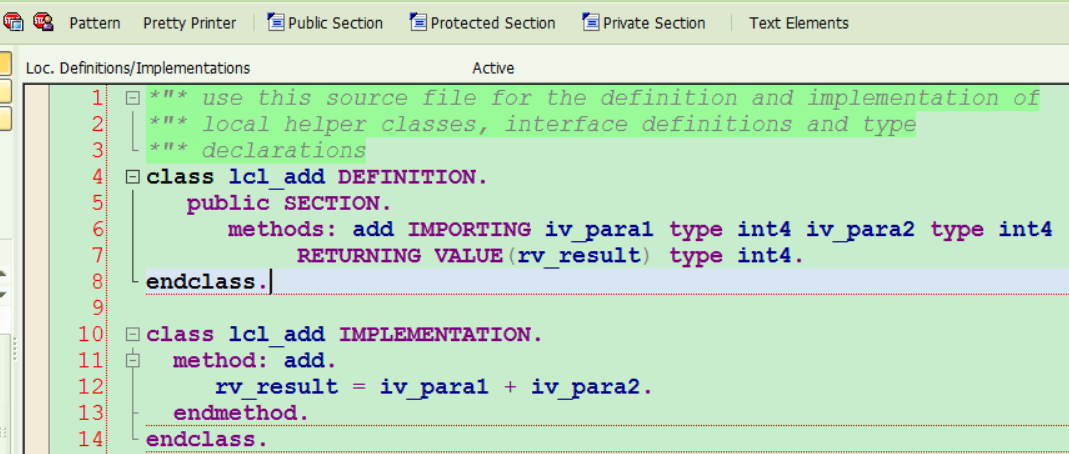This screenshot has width=1069, height=454.
Task: Click the Pattern button
Action: (95, 23)
